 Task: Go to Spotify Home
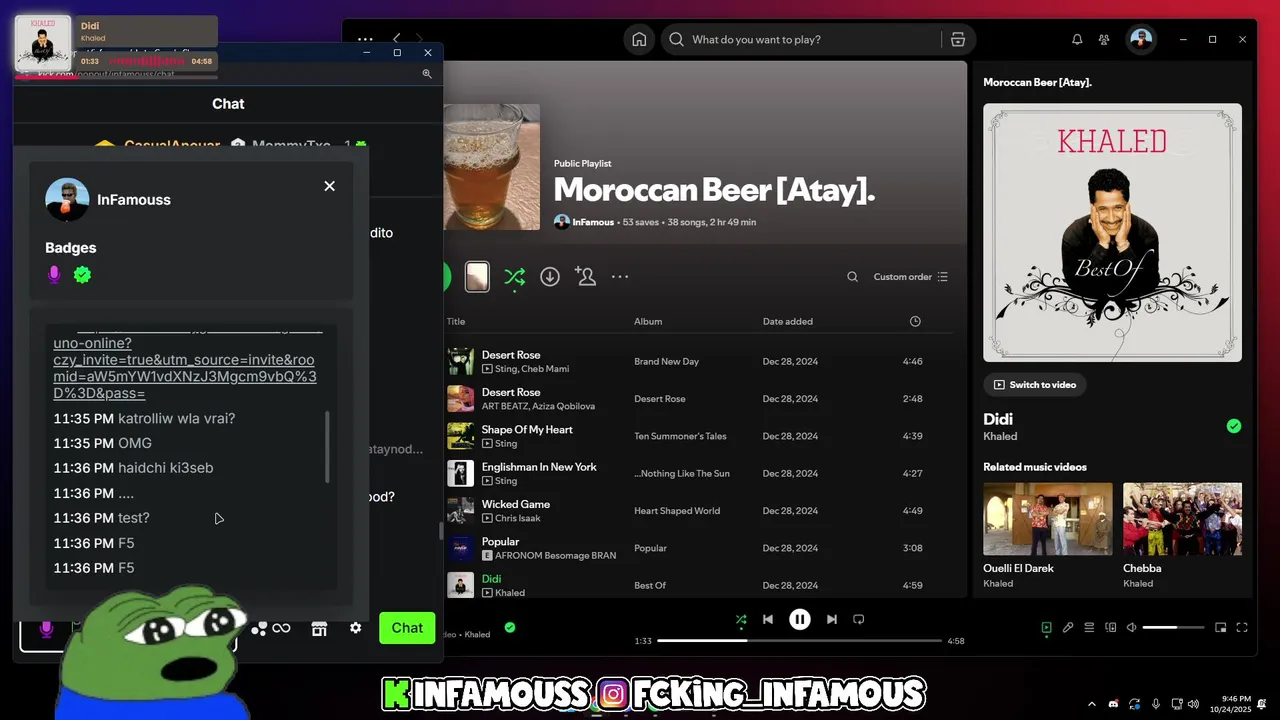coord(639,40)
